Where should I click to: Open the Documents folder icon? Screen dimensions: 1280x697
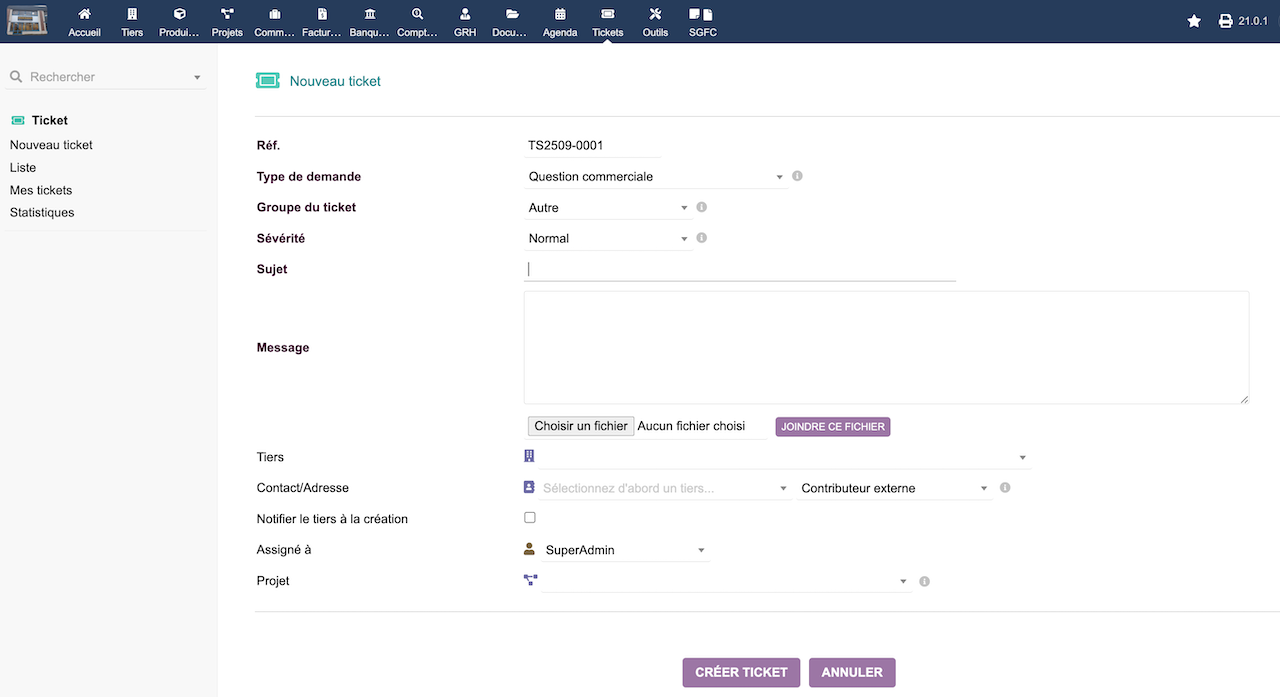click(512, 14)
